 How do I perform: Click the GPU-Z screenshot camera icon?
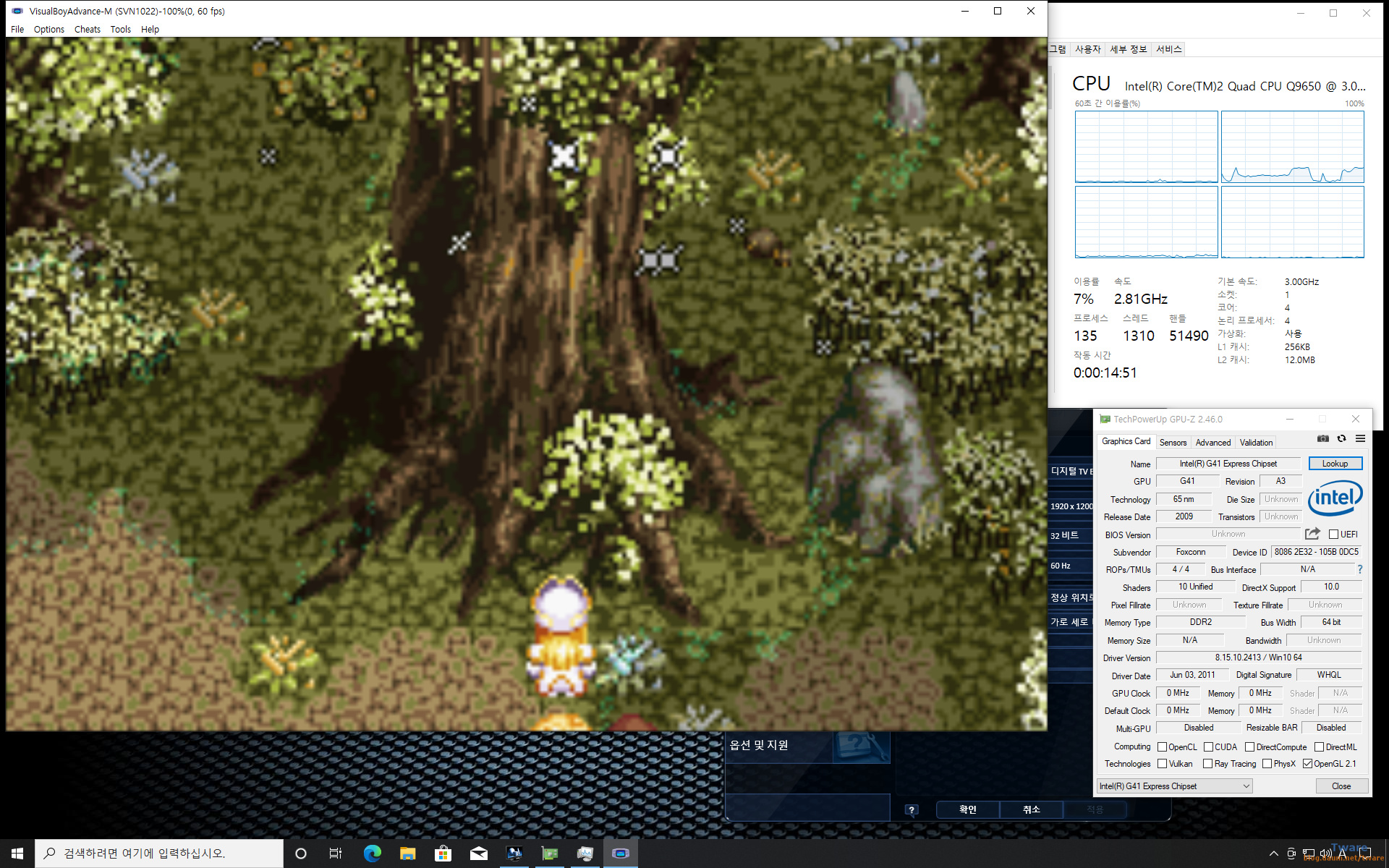point(1322,439)
